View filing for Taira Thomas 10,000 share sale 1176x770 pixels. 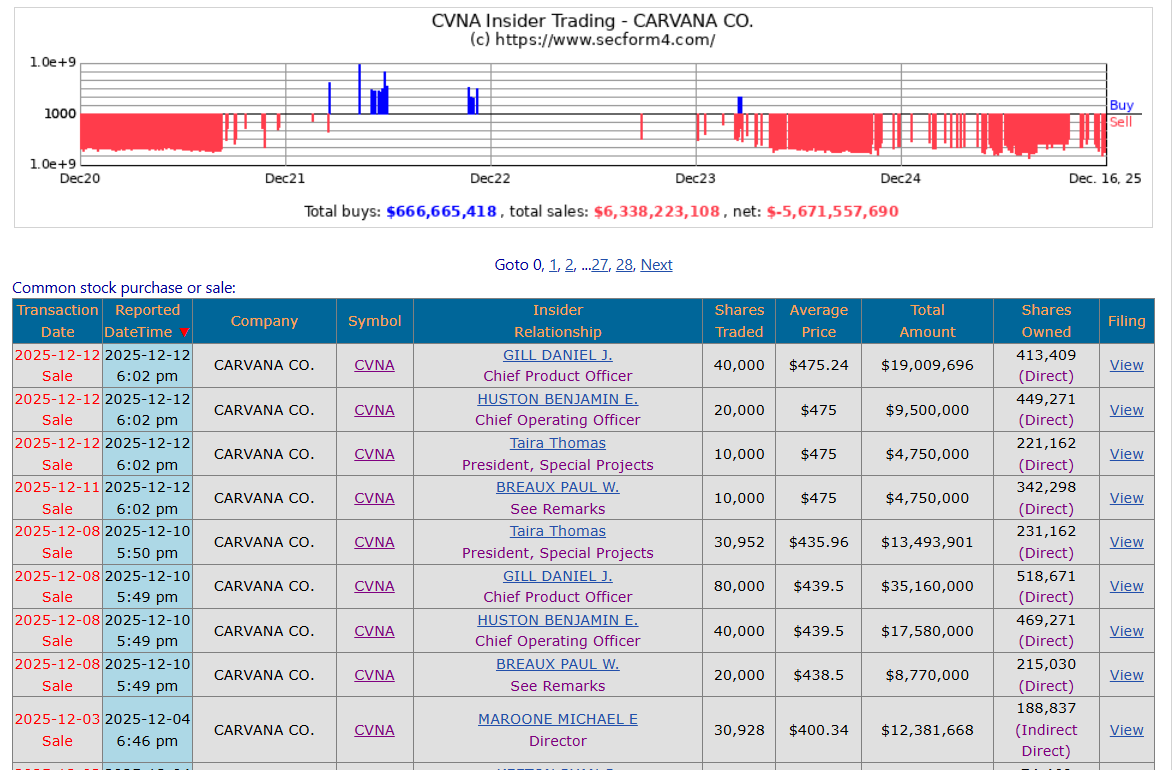click(1126, 454)
